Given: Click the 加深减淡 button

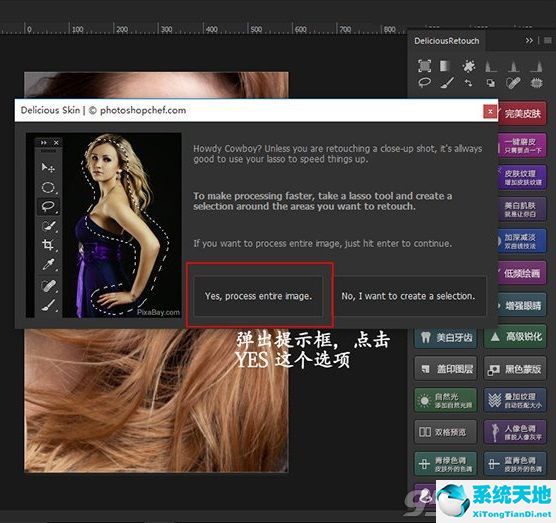Looking at the screenshot, I should [522, 241].
